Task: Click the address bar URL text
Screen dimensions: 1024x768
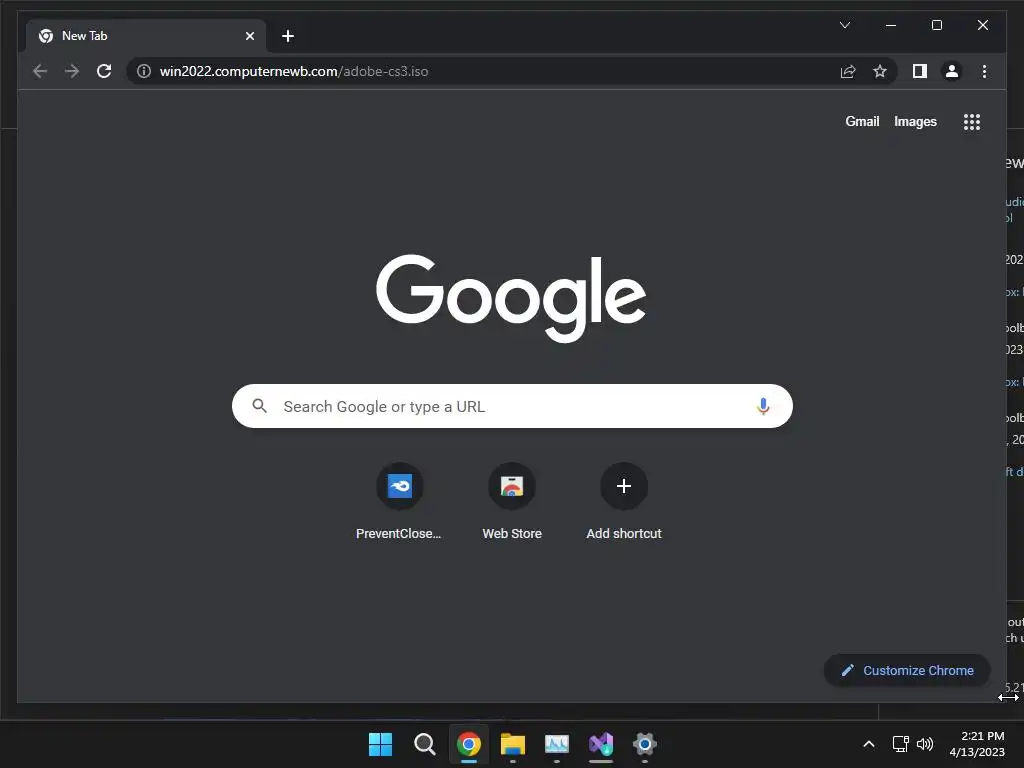Action: point(294,71)
